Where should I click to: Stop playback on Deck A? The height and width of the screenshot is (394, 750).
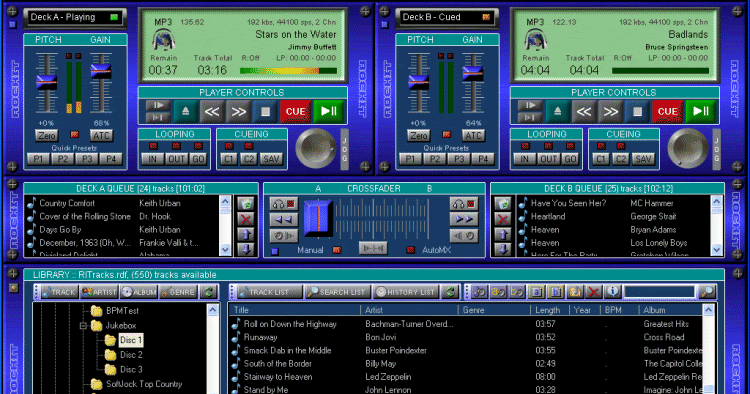(265, 112)
